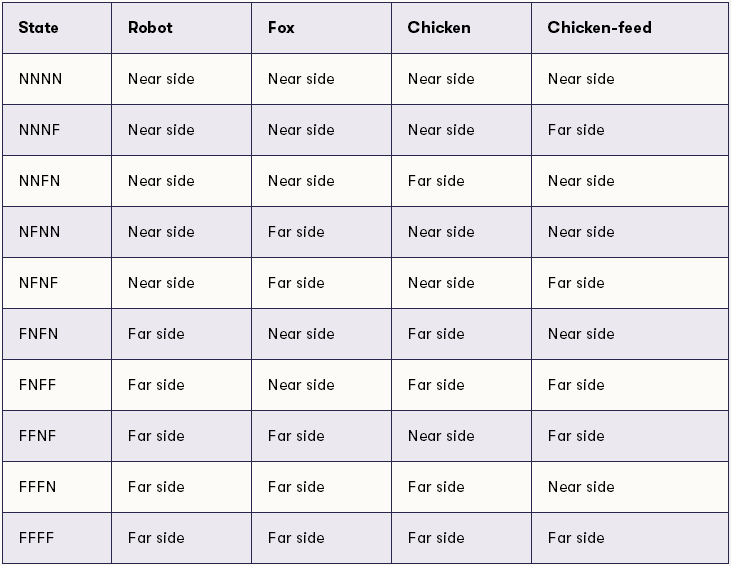Select the NFNN state cell
The width and height of the screenshot is (731, 566).
(x=57, y=232)
